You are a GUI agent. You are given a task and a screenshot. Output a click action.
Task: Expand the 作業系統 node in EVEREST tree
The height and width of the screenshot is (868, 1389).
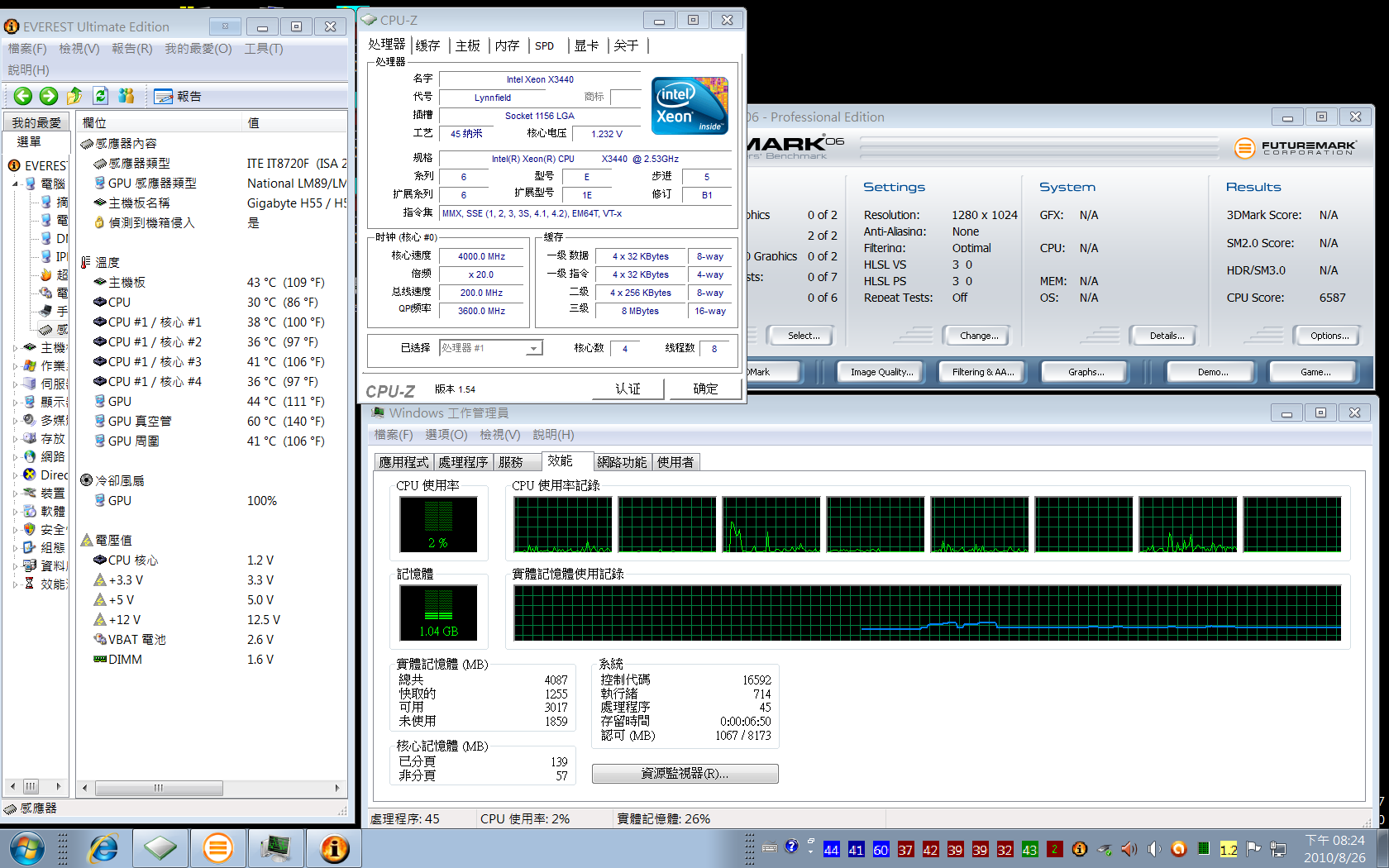(x=15, y=365)
